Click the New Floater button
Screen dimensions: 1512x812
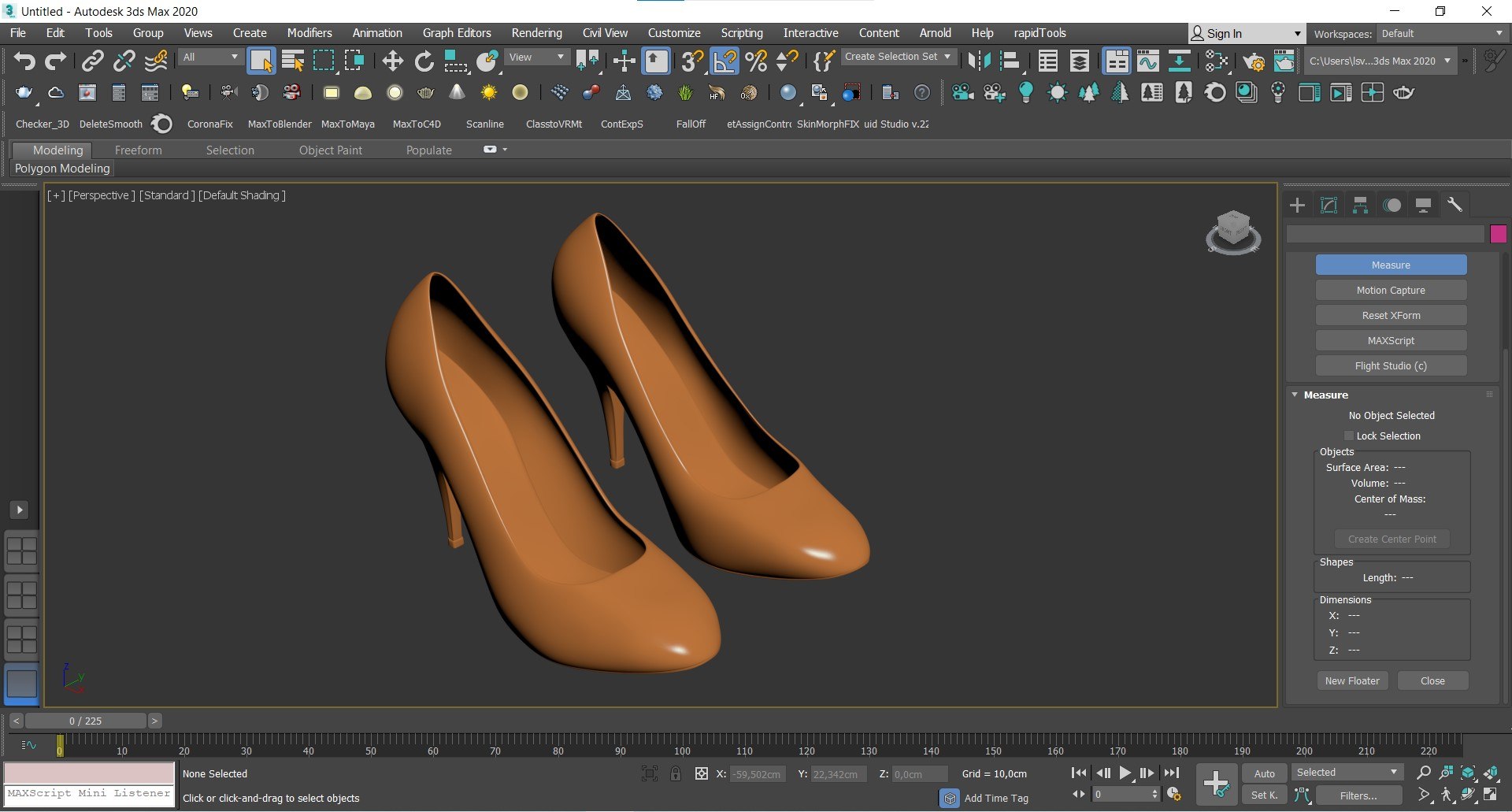point(1352,680)
